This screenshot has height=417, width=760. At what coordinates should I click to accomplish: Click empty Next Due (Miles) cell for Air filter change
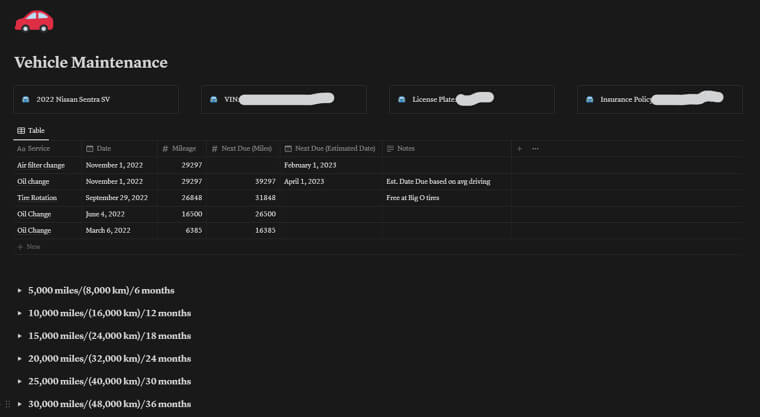243,165
